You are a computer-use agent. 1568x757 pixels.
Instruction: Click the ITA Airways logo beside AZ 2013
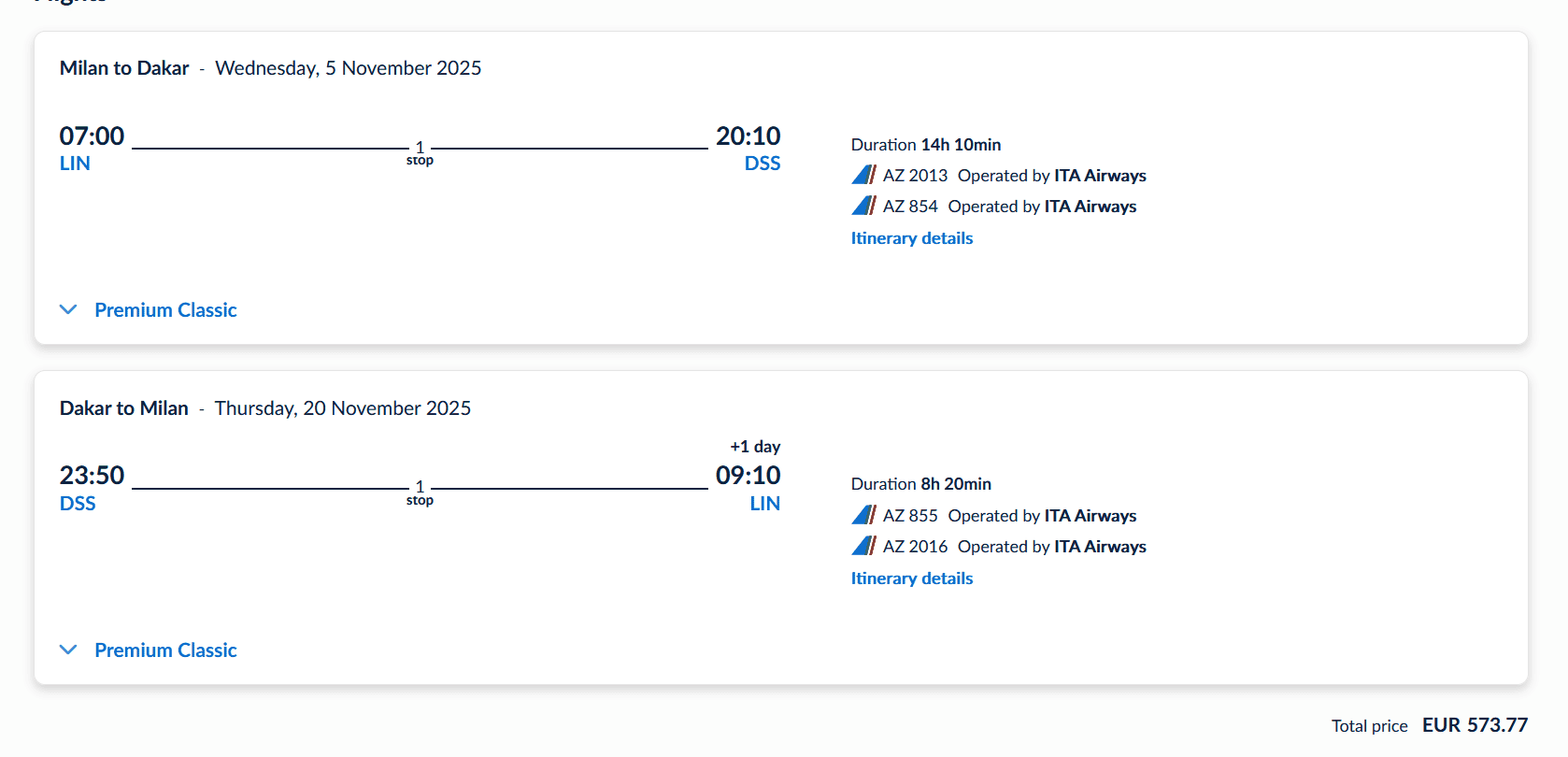pos(863,175)
